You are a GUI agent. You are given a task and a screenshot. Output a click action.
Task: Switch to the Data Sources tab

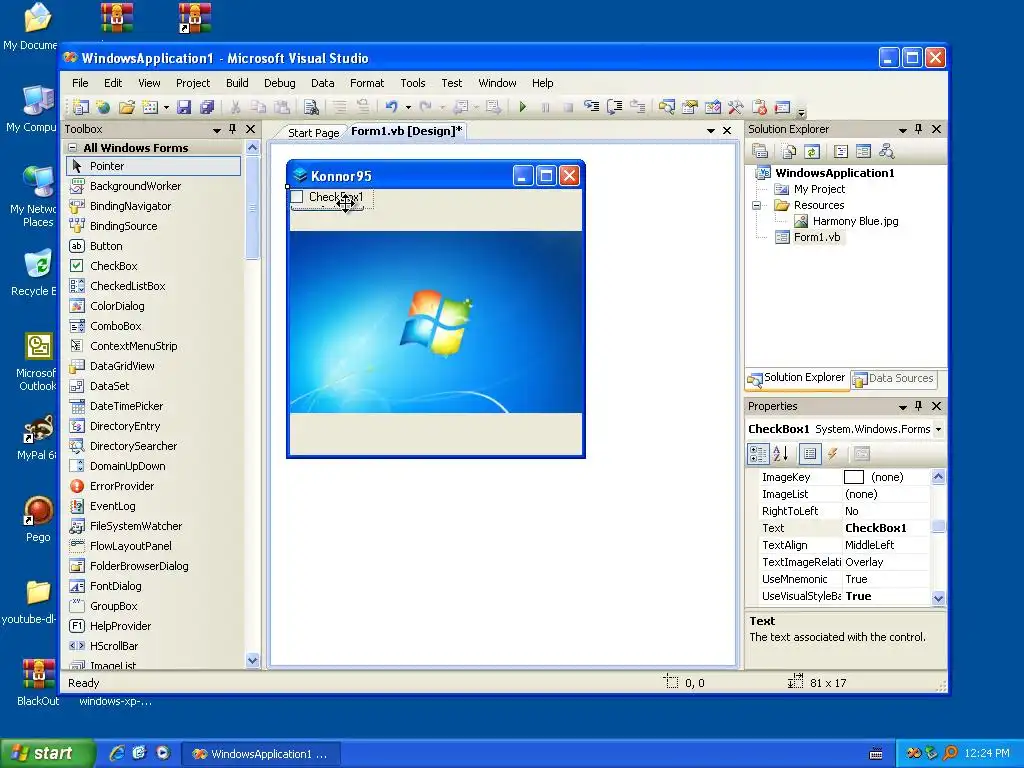tap(894, 378)
